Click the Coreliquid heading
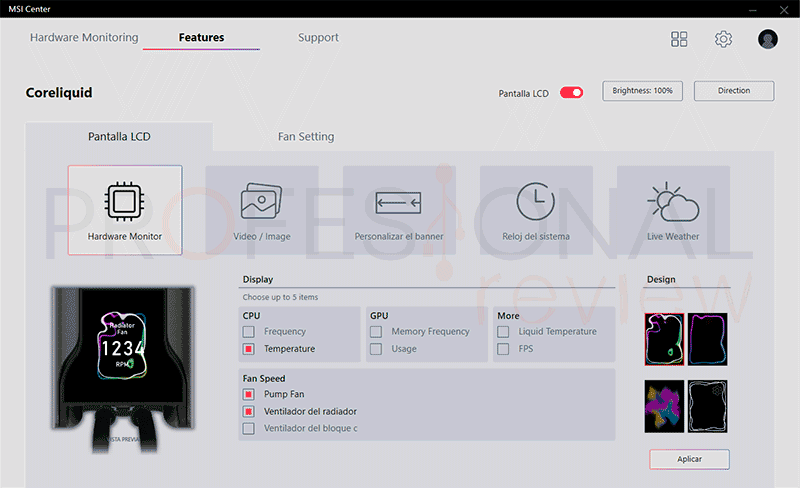Image resolution: width=800 pixels, height=488 pixels. [x=59, y=92]
